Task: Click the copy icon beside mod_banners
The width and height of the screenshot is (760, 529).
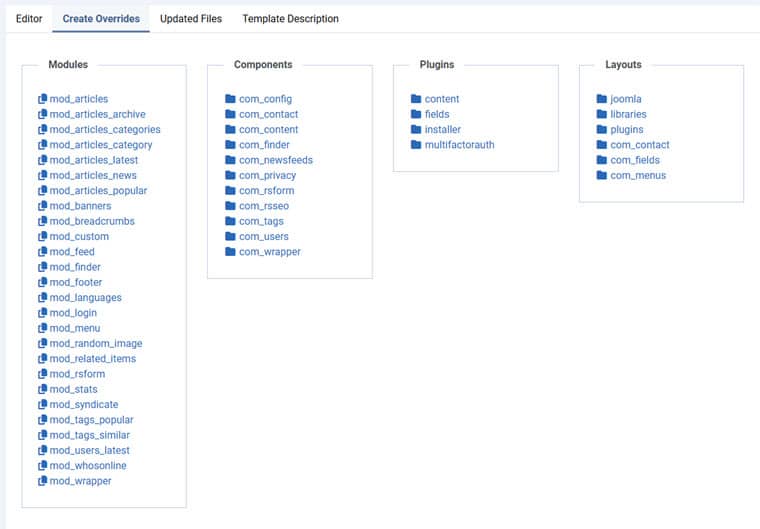Action: [43, 206]
